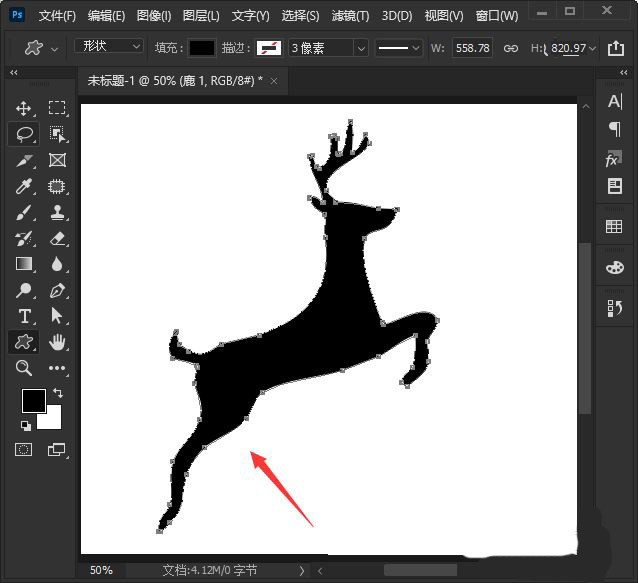Select the Path Selection tool
Screen dimensions: 638x583
[57, 316]
